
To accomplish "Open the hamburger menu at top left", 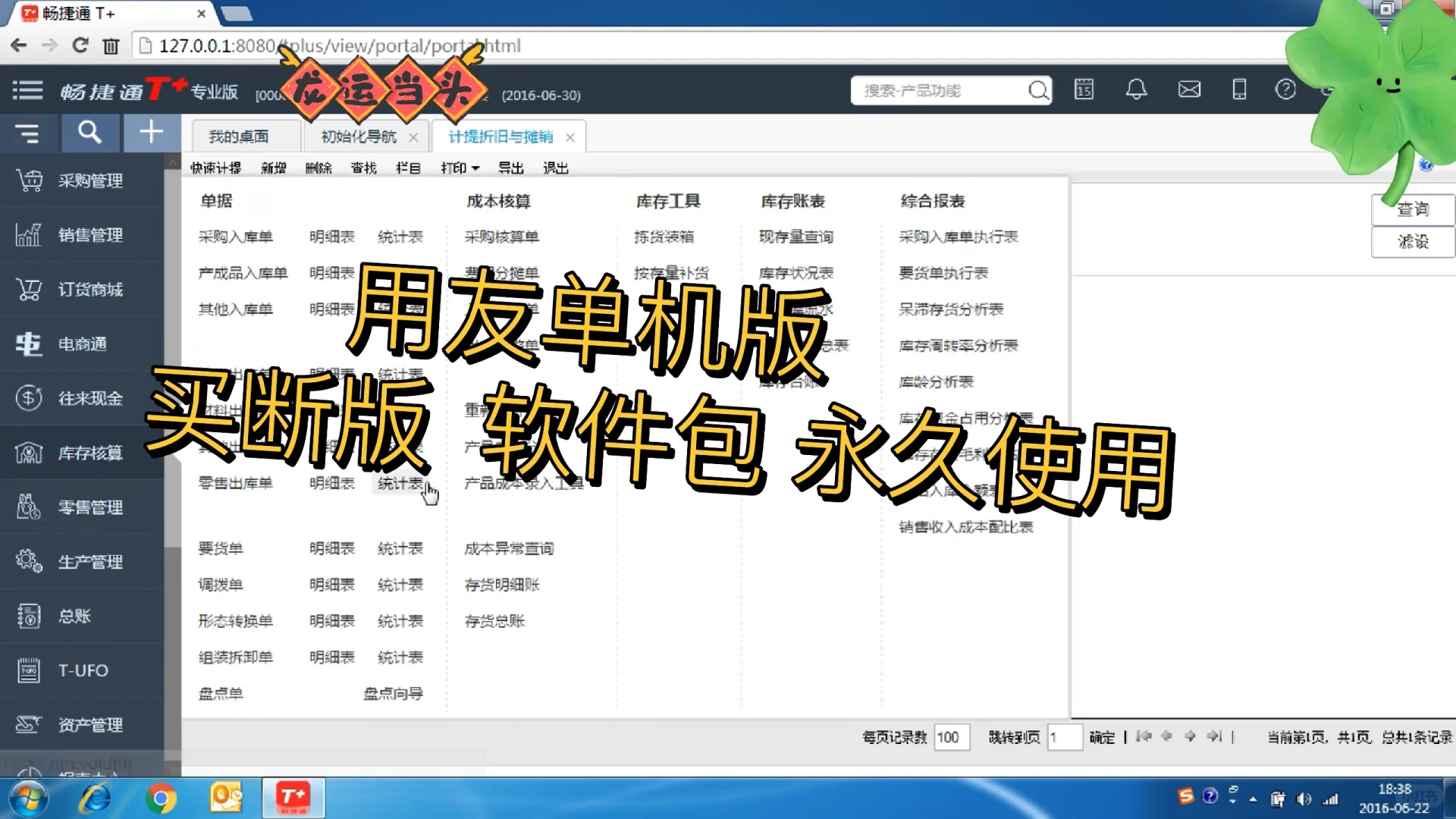I will 27,89.
